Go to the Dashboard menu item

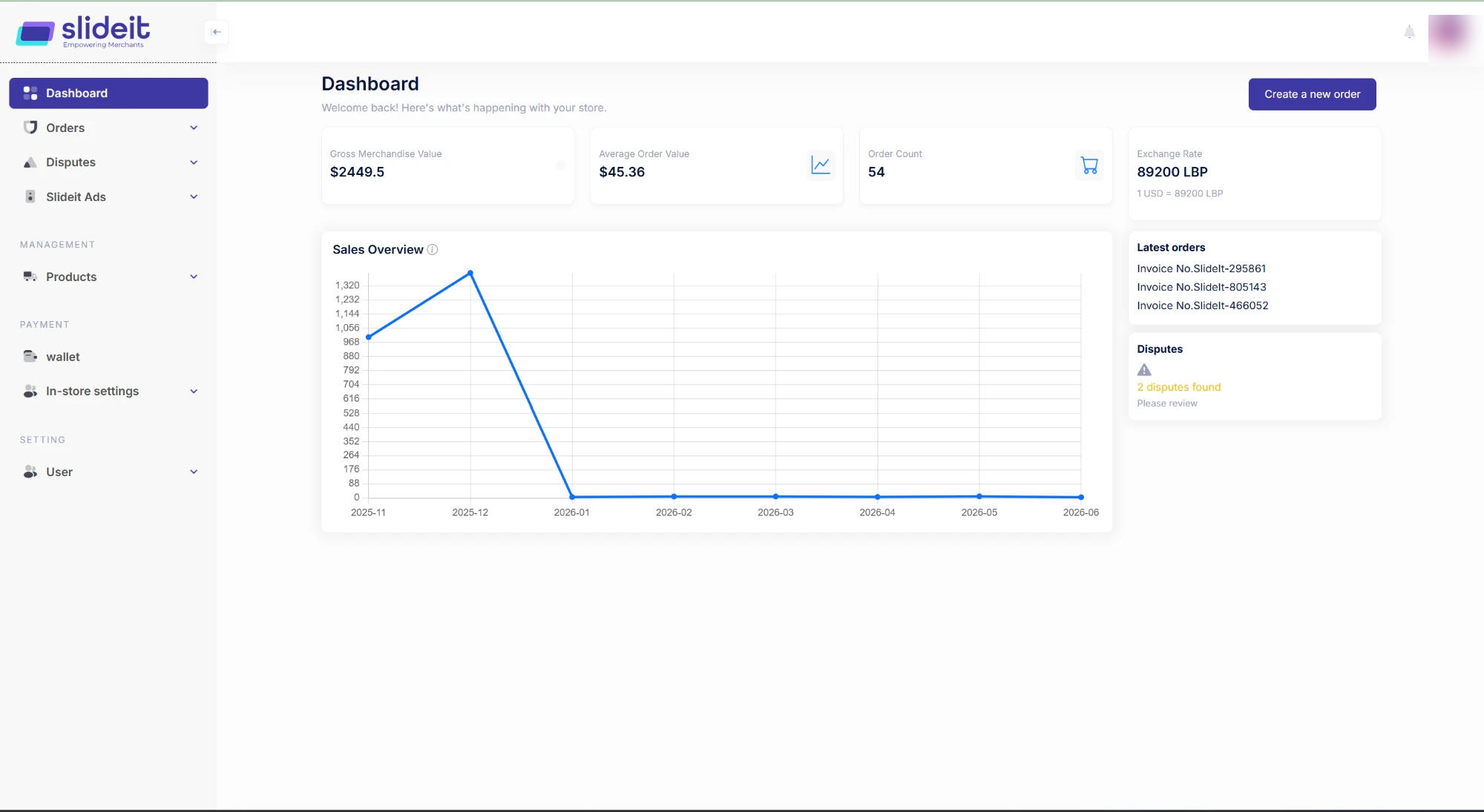108,93
